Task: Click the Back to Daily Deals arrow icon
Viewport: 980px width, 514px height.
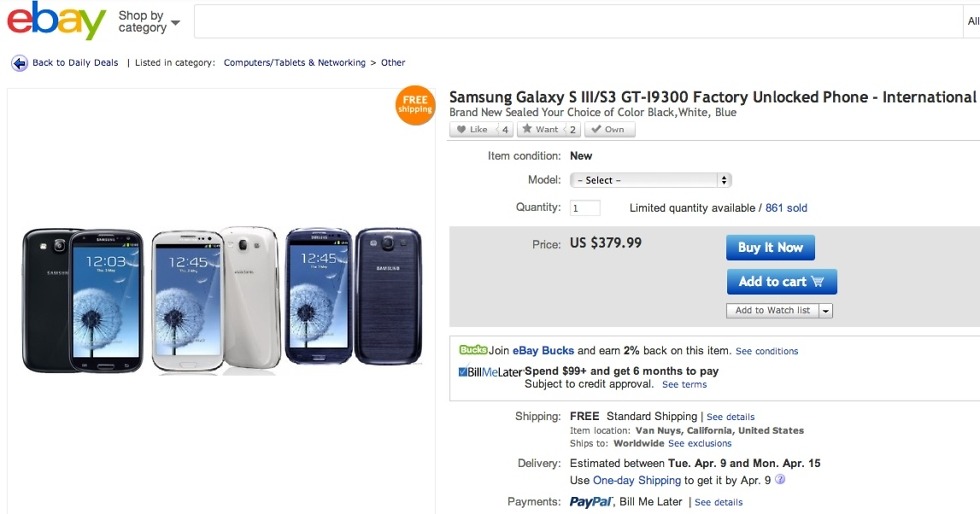Action: (x=19, y=63)
